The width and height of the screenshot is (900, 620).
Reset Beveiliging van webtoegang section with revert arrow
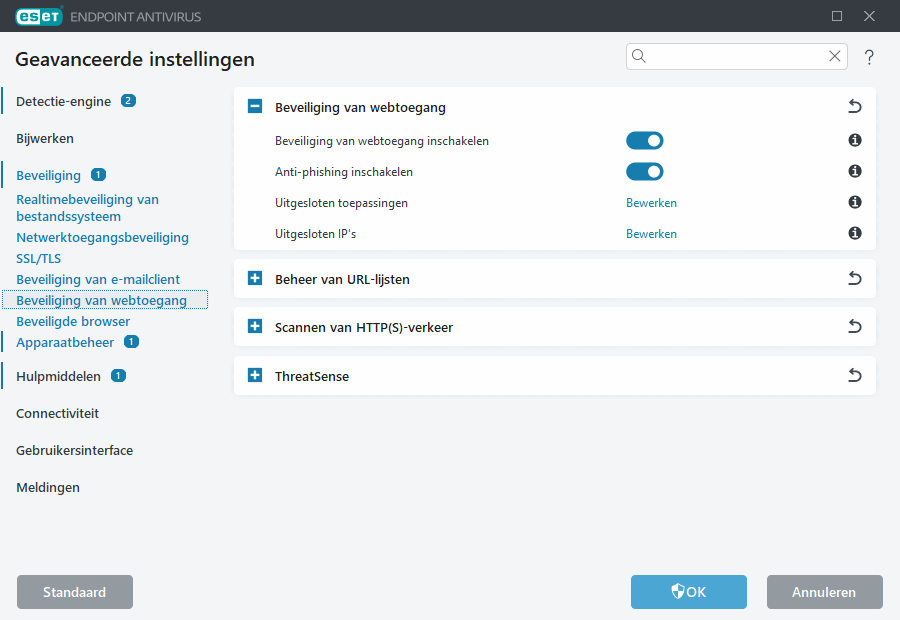pos(854,107)
